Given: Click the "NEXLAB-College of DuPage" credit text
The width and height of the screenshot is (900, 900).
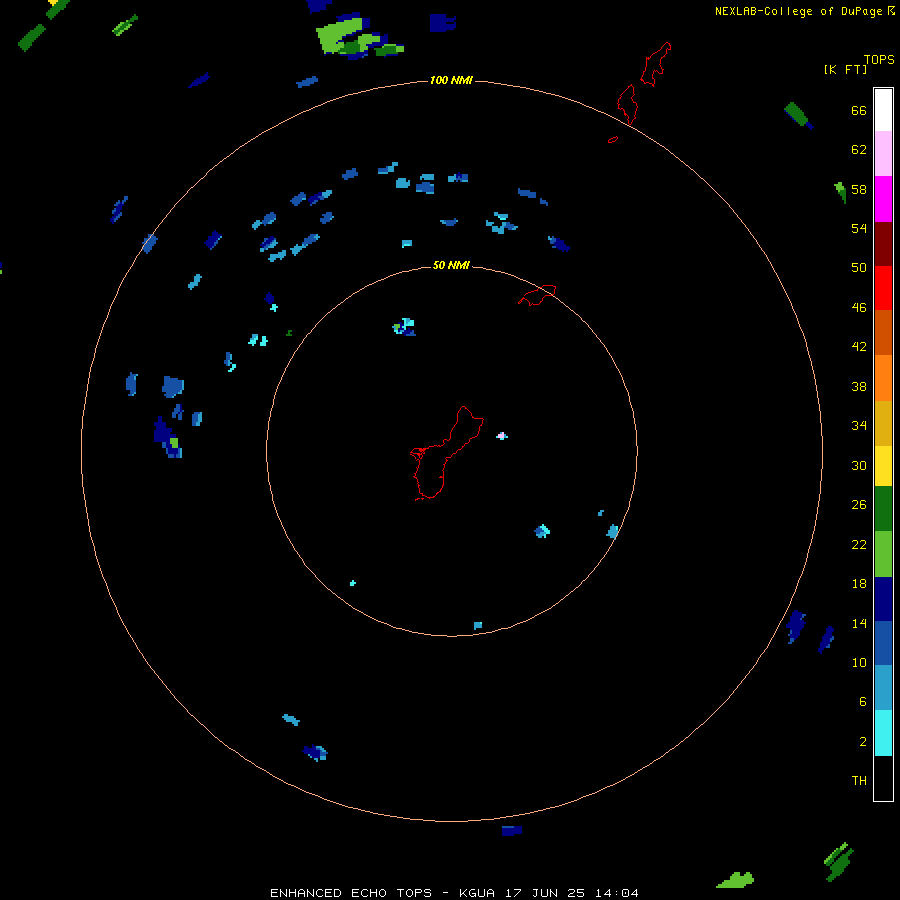Looking at the screenshot, I should pos(800,11).
